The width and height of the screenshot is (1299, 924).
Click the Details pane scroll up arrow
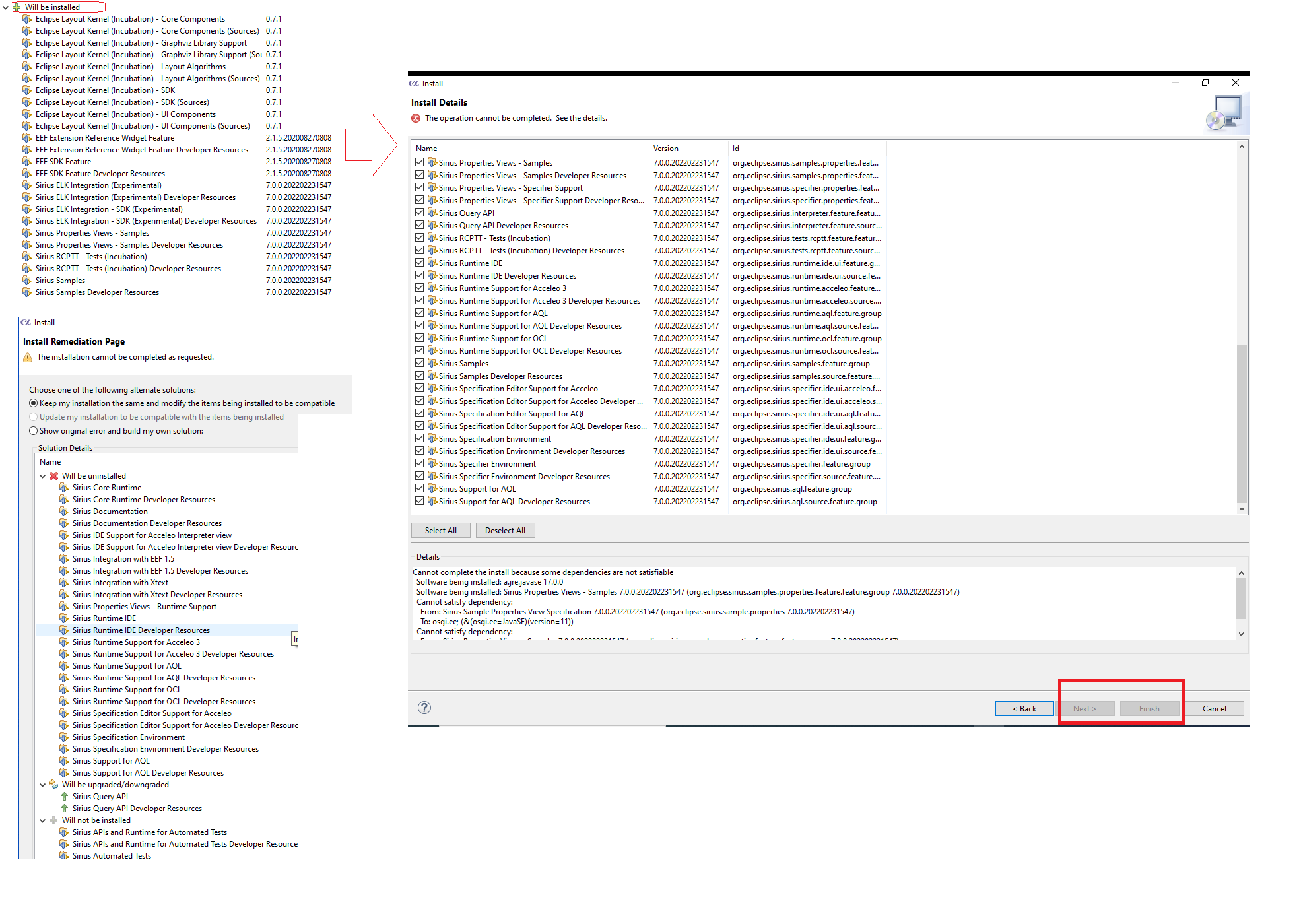1241,573
